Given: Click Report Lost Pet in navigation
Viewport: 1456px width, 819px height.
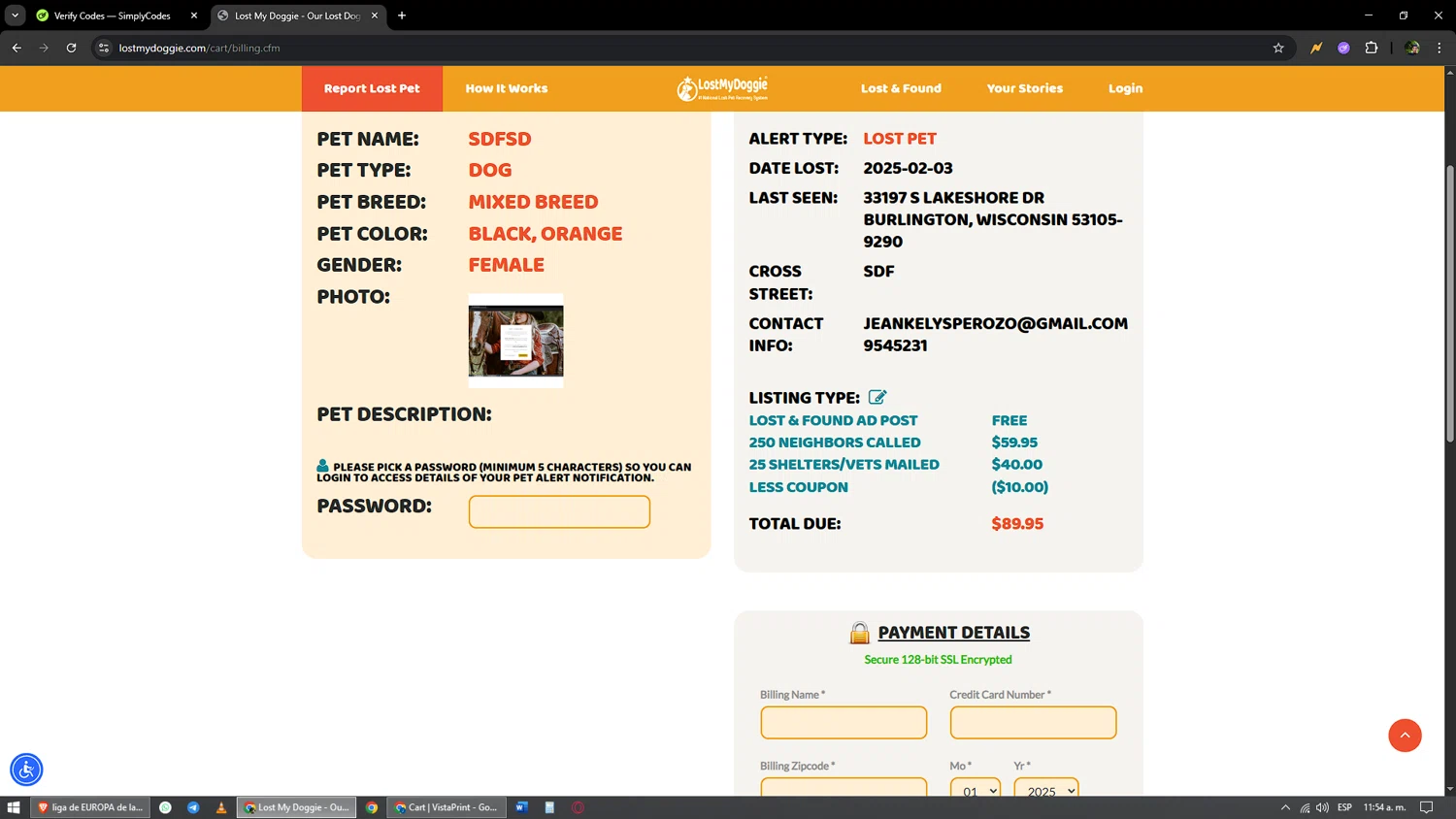Looking at the screenshot, I should [x=372, y=88].
